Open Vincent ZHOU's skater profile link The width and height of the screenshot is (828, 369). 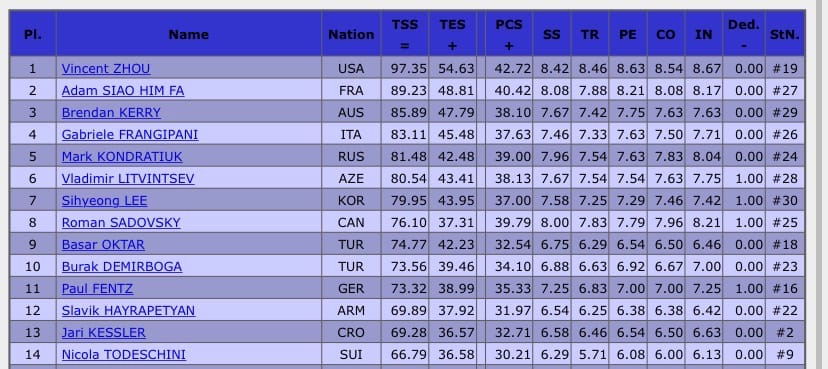click(106, 69)
